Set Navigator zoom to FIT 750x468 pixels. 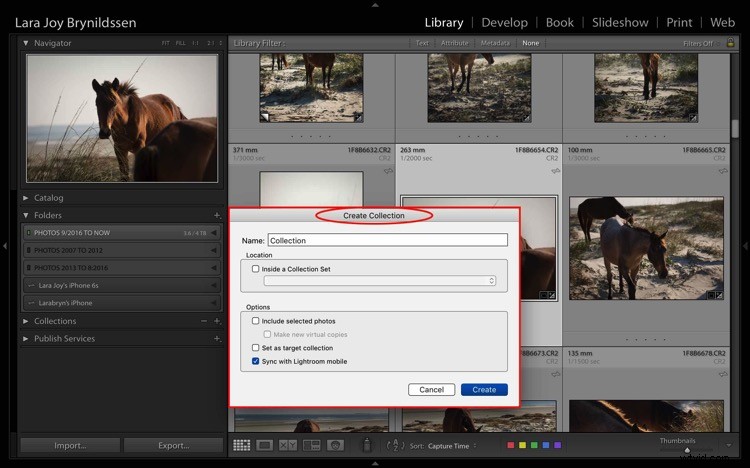(x=165, y=43)
